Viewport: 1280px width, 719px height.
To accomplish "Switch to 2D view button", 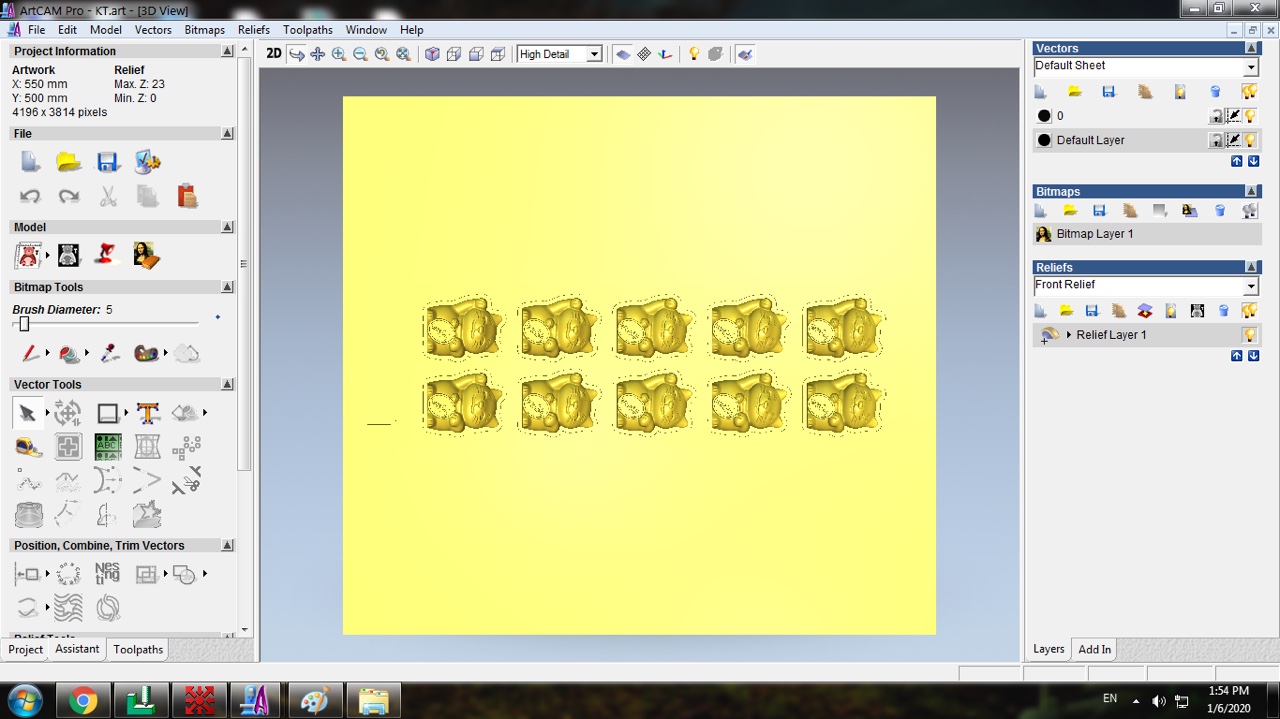I will tap(274, 54).
